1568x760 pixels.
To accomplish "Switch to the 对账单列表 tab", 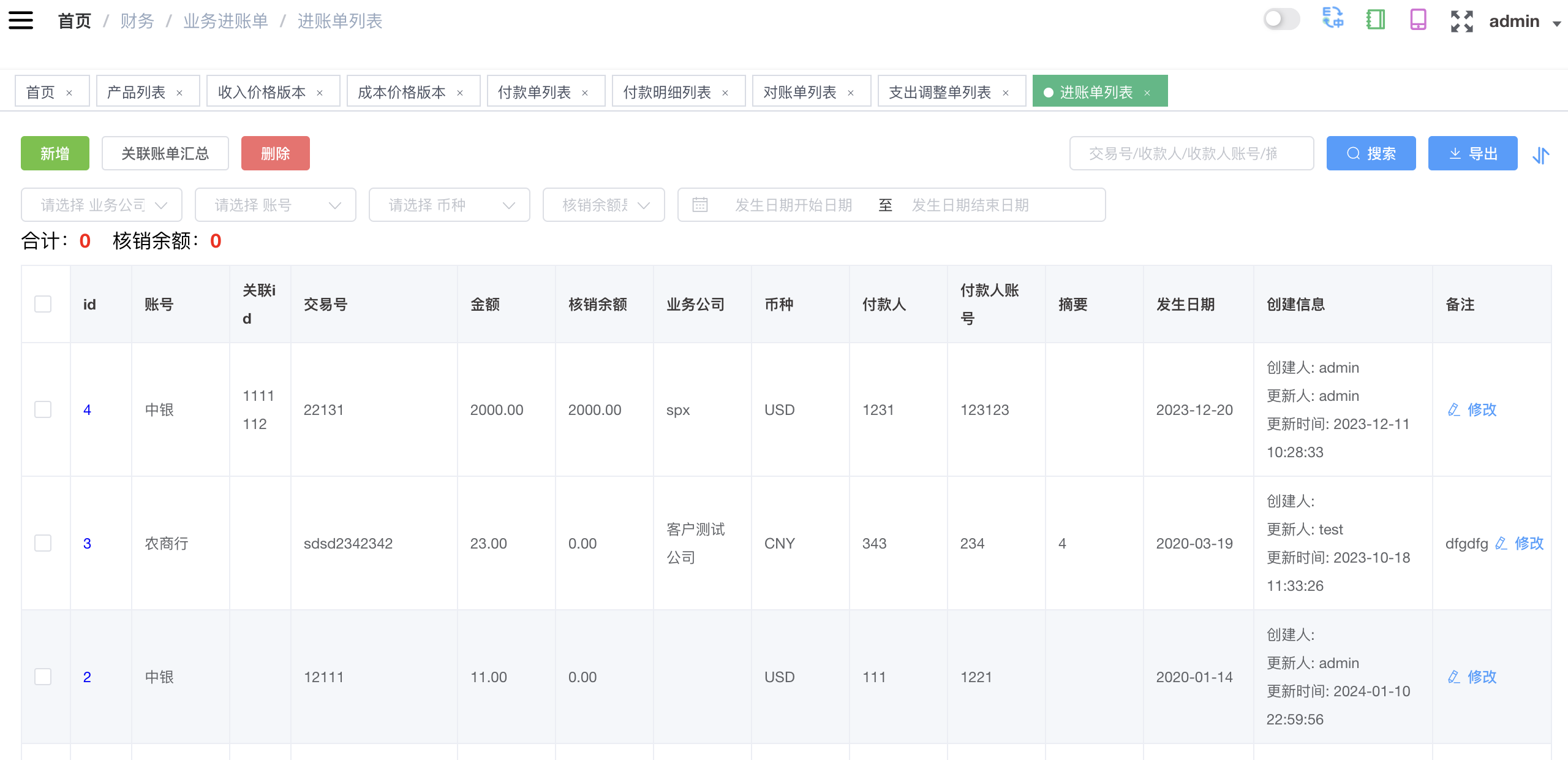I will pos(799,92).
